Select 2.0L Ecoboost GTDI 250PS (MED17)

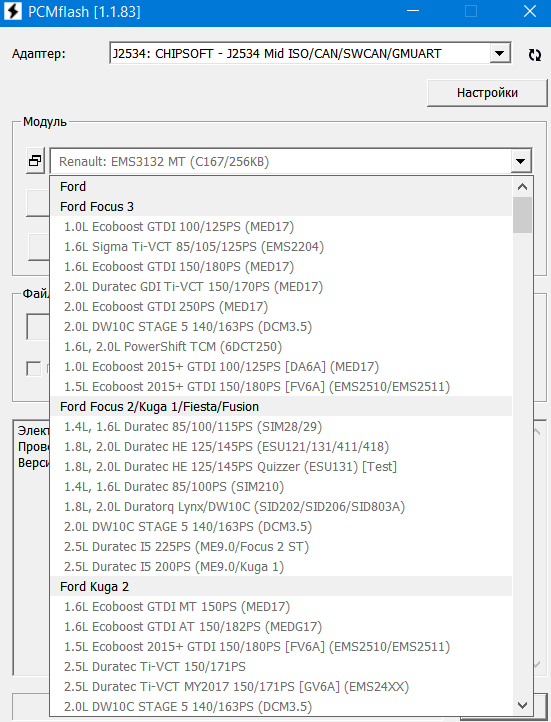pos(281,307)
